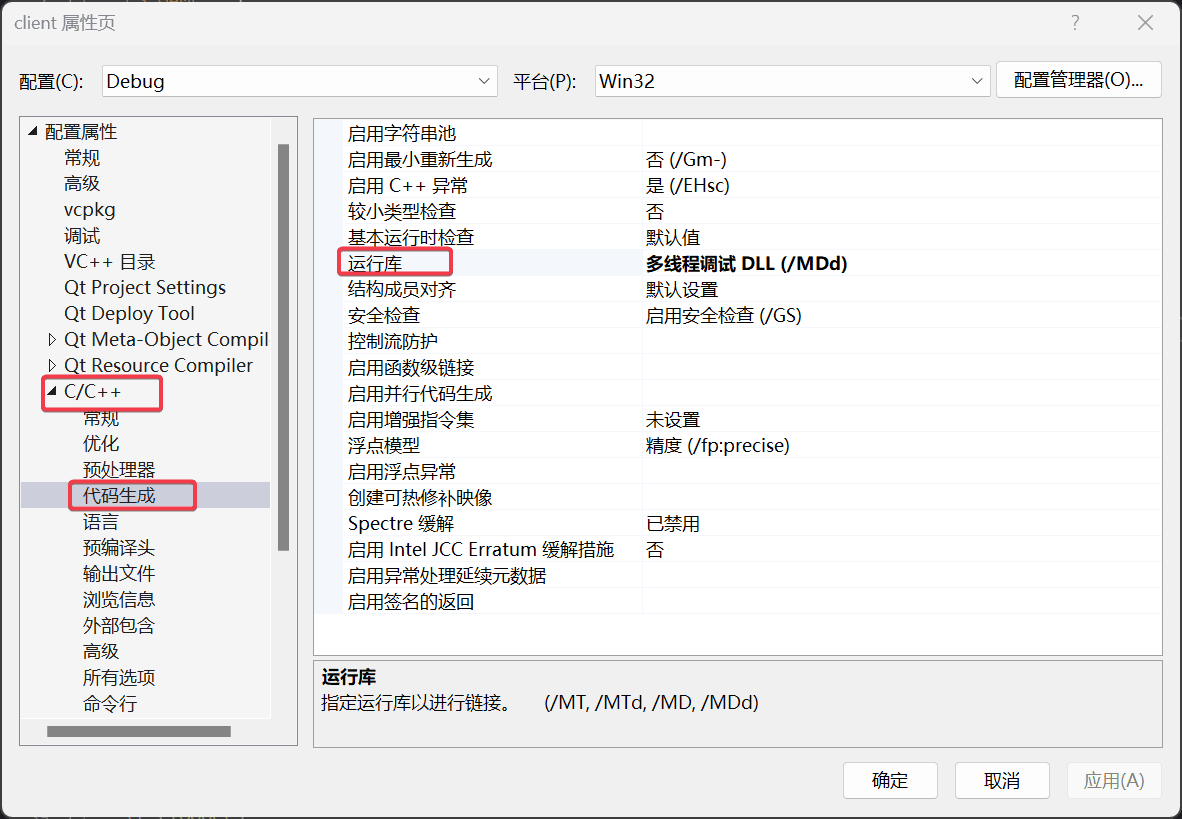
Task: Select the 命令行 tree item
Action: 110,704
